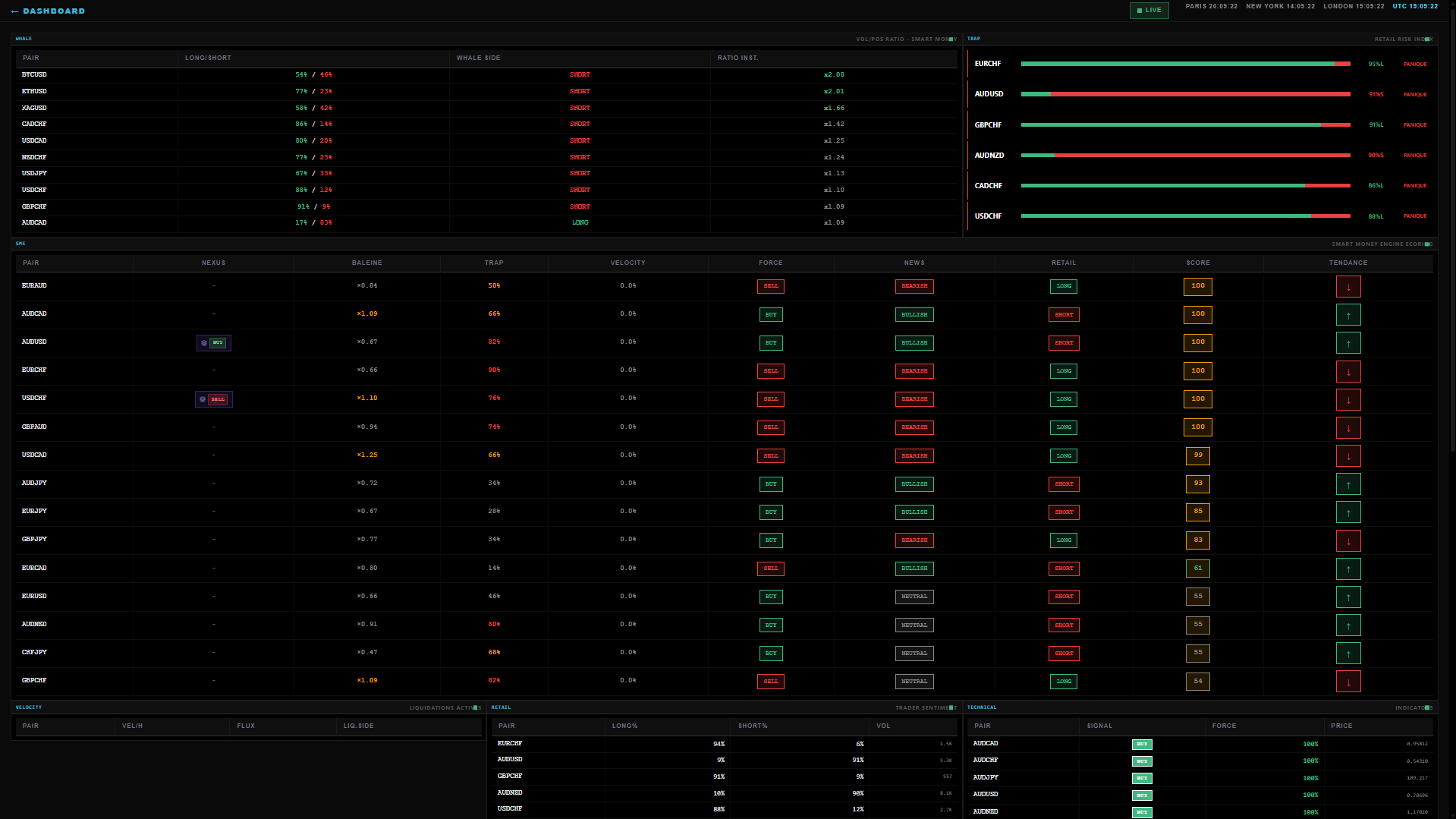The height and width of the screenshot is (819, 1456).
Task: Sort retail table by LONG% header
Action: click(x=624, y=726)
